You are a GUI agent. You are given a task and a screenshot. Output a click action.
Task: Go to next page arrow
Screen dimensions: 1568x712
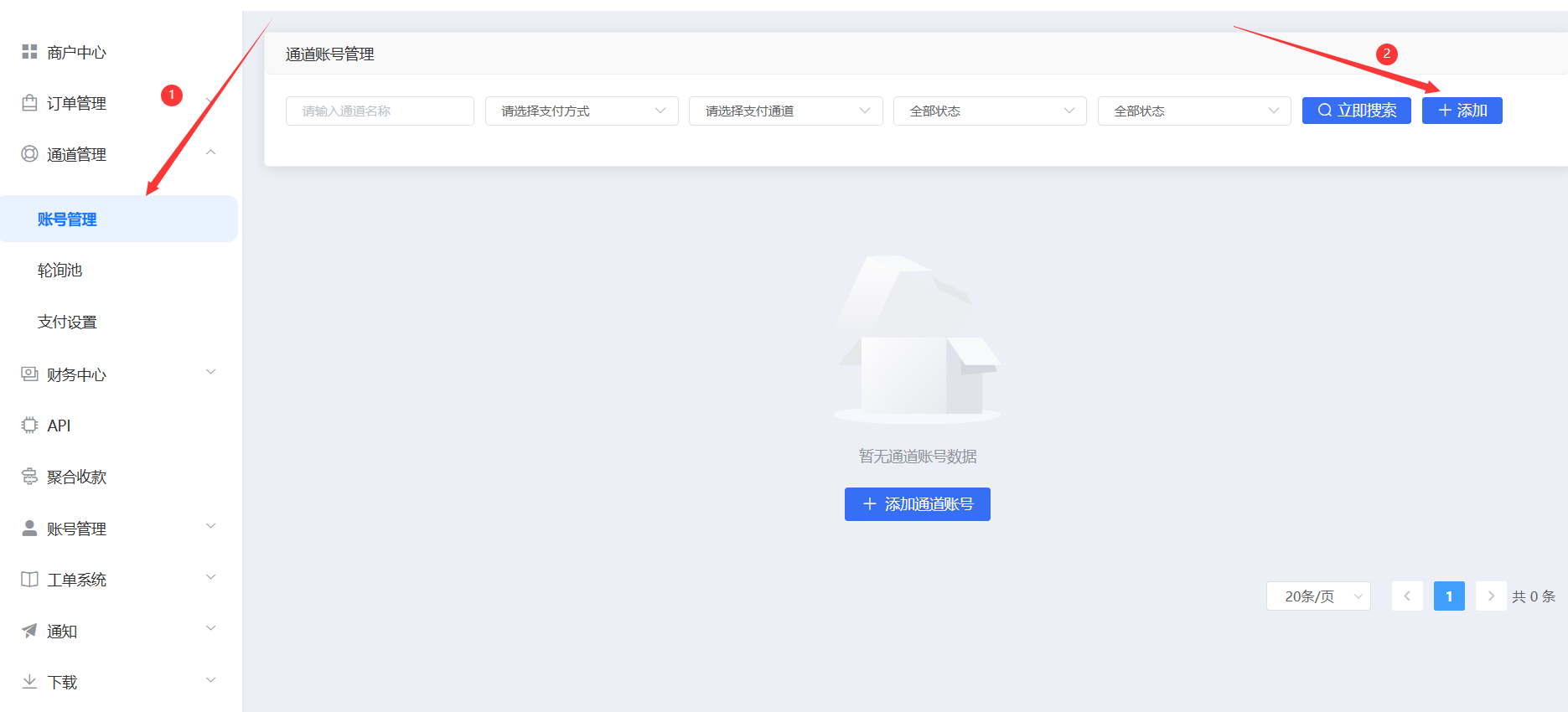point(1491,596)
